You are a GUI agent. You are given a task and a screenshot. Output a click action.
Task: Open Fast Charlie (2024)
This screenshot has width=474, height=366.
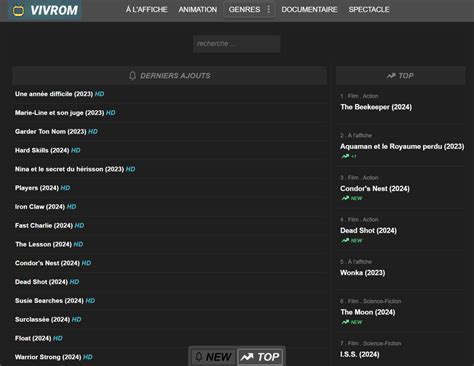44,226
